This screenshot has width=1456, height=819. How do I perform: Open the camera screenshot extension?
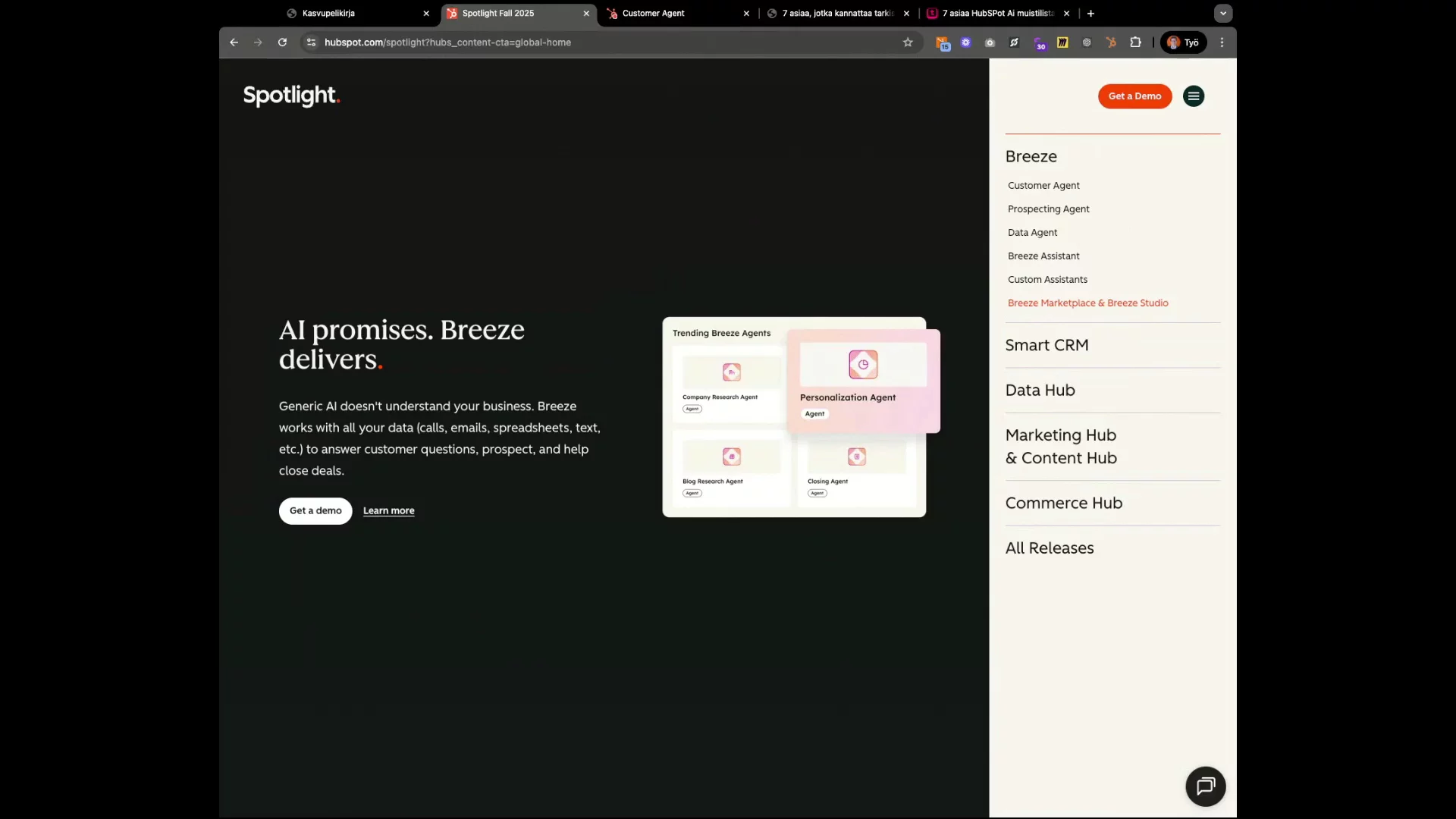coord(990,42)
